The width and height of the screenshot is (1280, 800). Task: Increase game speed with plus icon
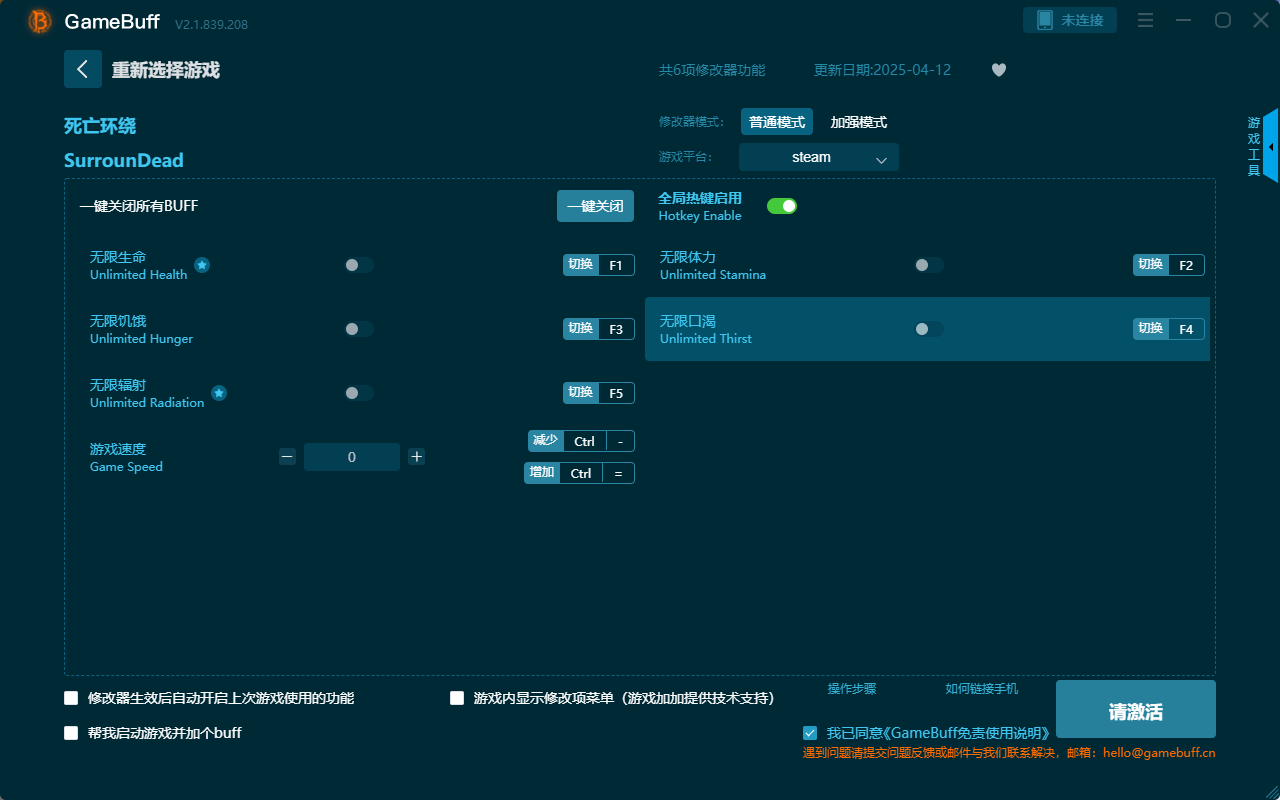click(417, 457)
